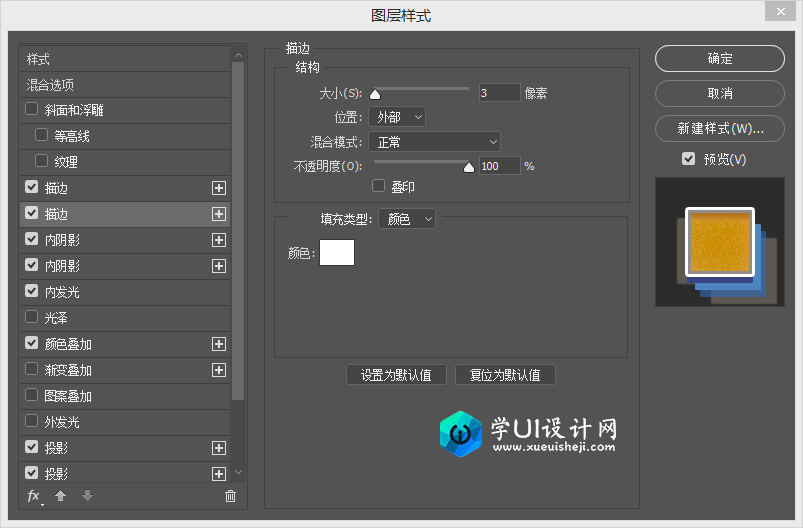Click the 不透明度 value field showing 100
This screenshot has height=528, width=803.
pyautogui.click(x=499, y=165)
